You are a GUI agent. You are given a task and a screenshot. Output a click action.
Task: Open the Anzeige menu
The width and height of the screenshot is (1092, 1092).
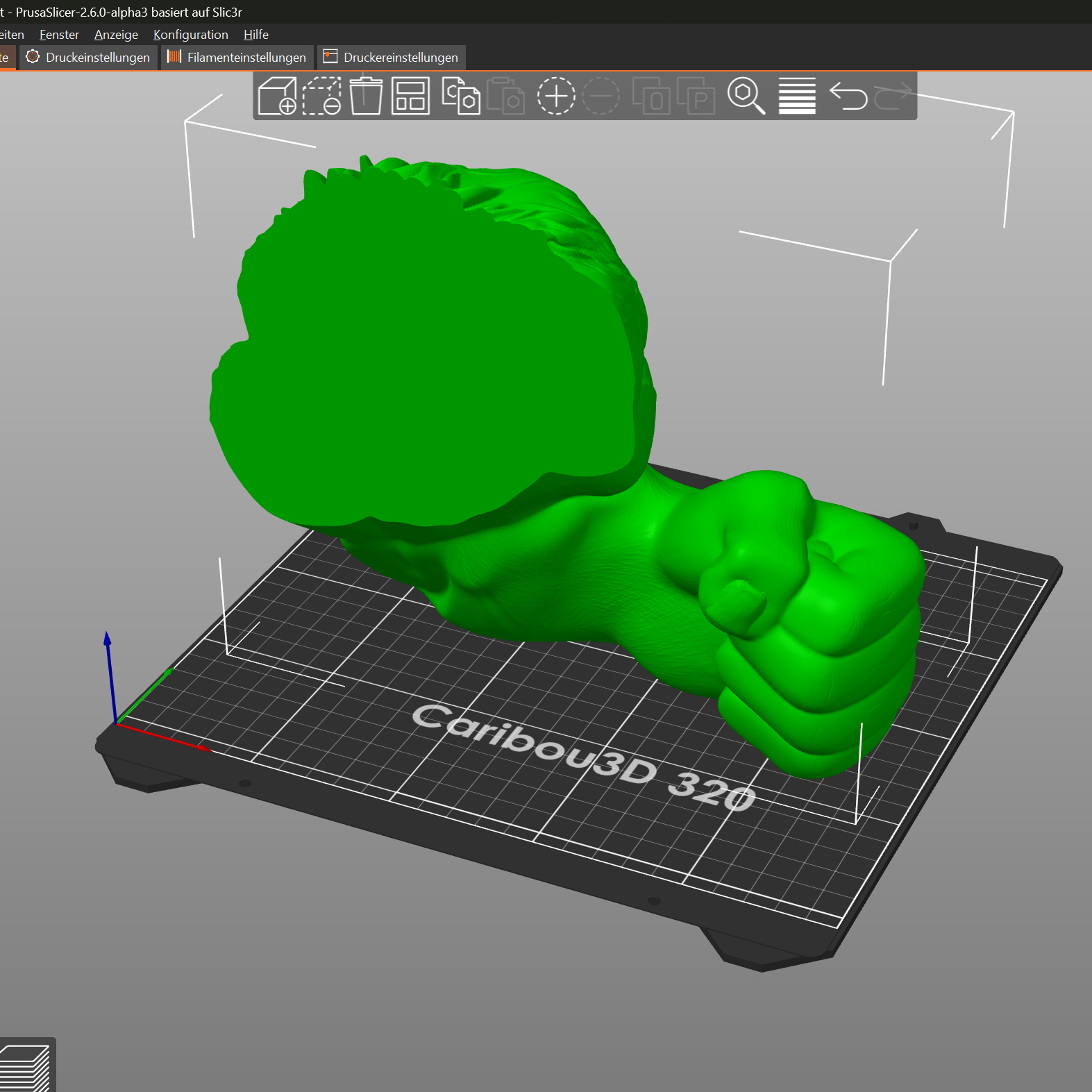[x=116, y=35]
